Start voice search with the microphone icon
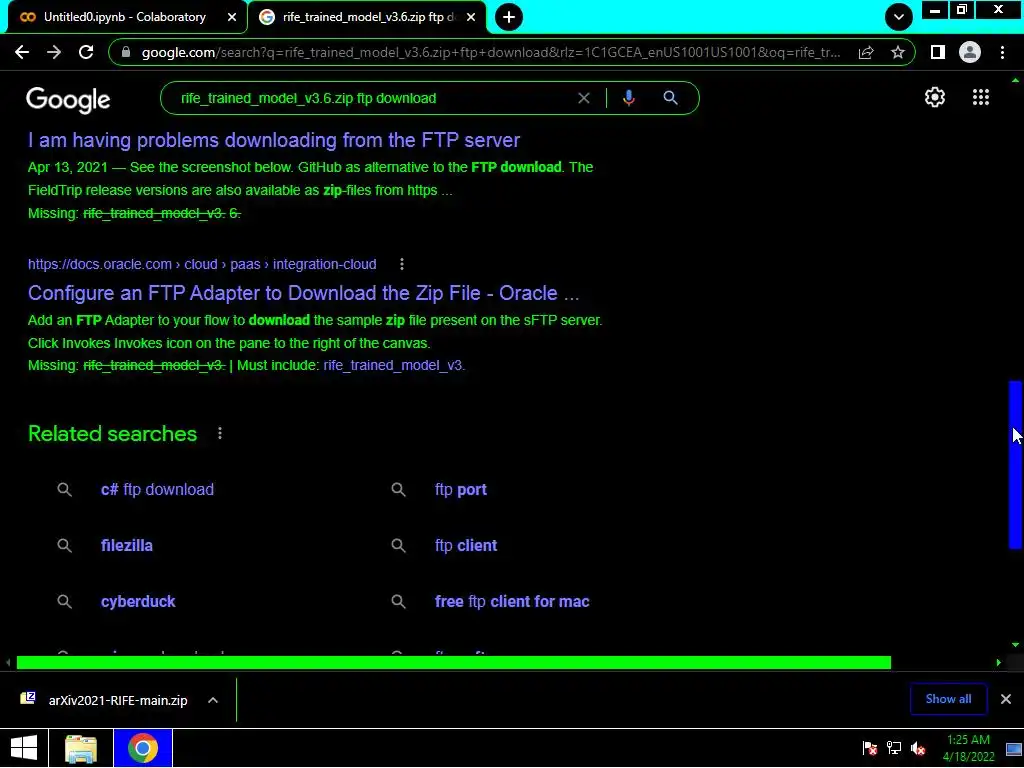 coord(628,98)
